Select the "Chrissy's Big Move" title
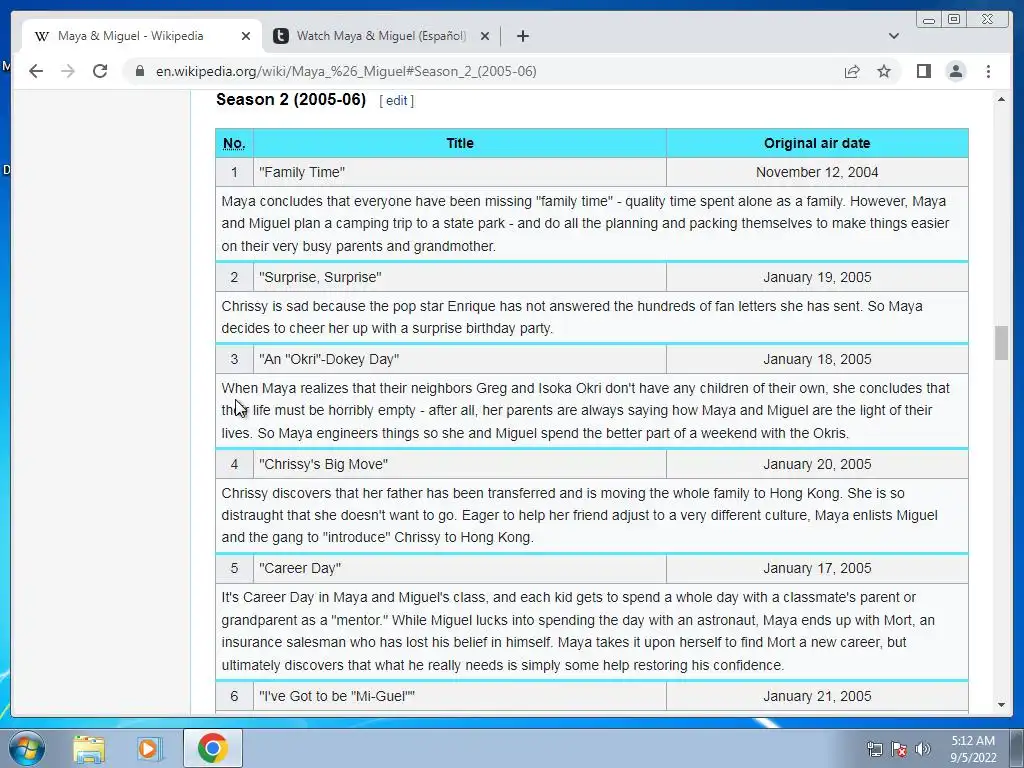Screen dimensions: 1024x768 (323, 464)
